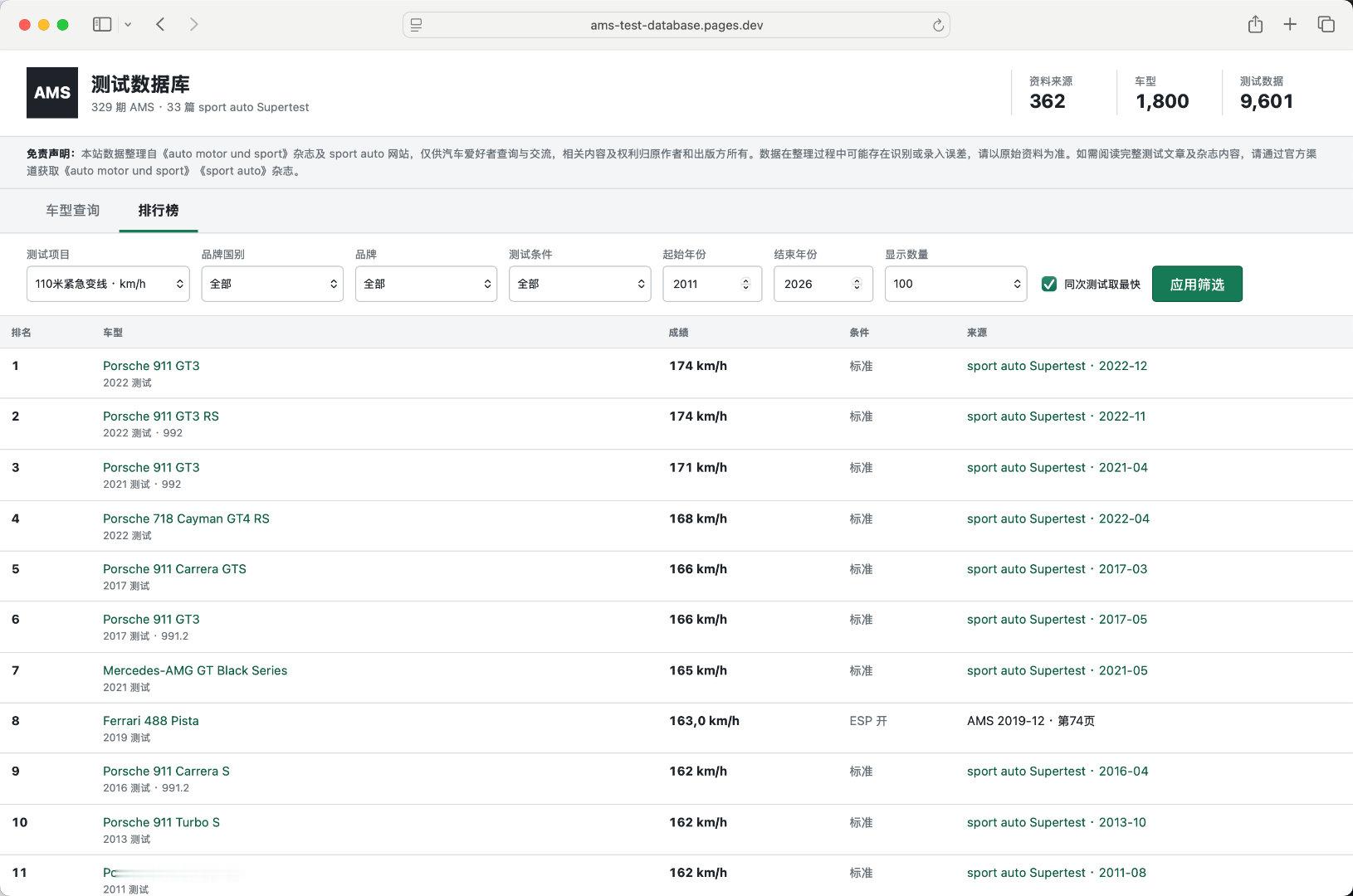Image resolution: width=1353 pixels, height=896 pixels.
Task: Open the Ferrari 488 Pista link
Action: pyautogui.click(x=151, y=721)
